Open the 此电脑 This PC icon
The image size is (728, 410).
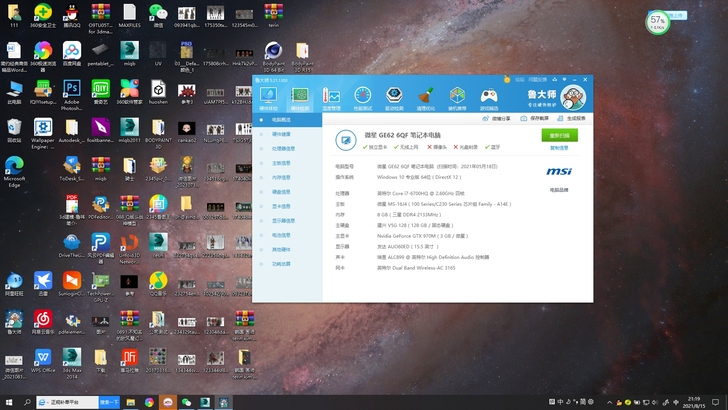point(14,92)
